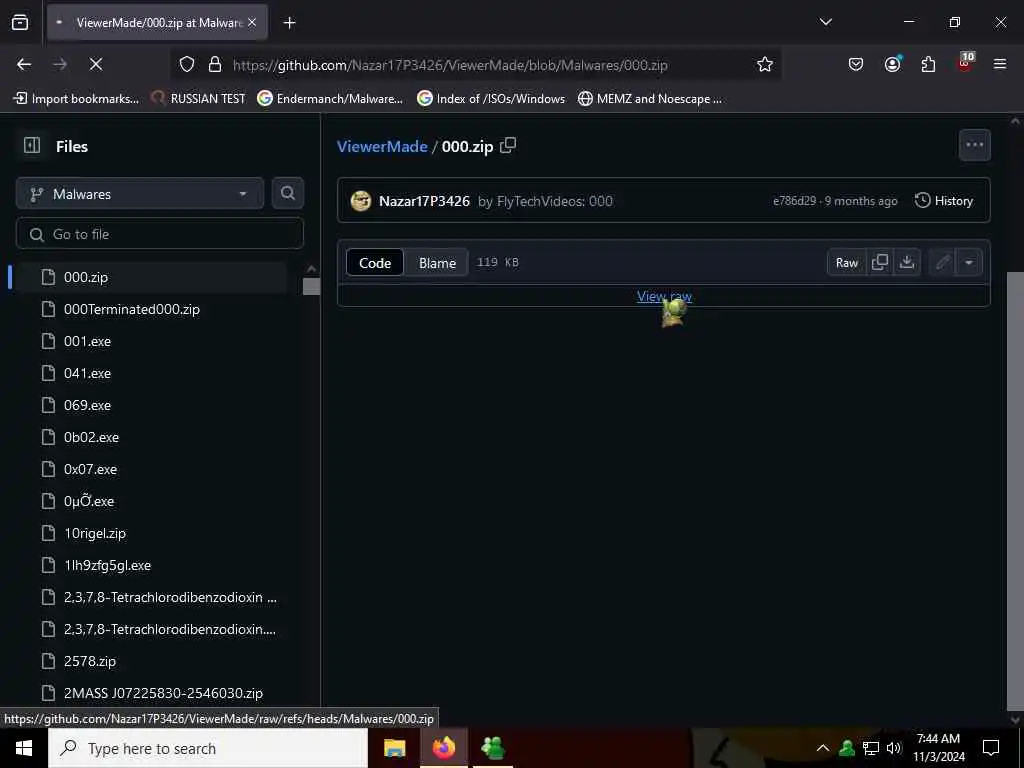Expand Malwares branch selector dropdown
The width and height of the screenshot is (1024, 768).
pos(140,193)
